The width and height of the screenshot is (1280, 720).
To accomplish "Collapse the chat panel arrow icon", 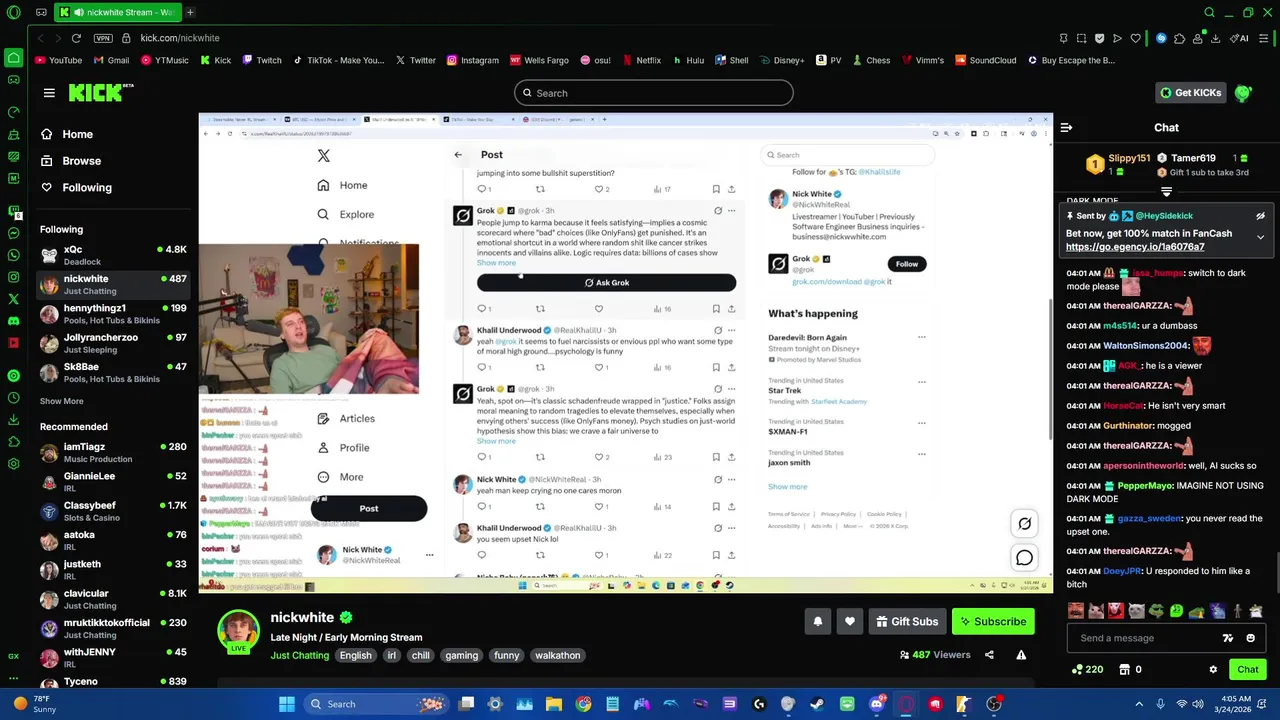I will click(x=1066, y=128).
